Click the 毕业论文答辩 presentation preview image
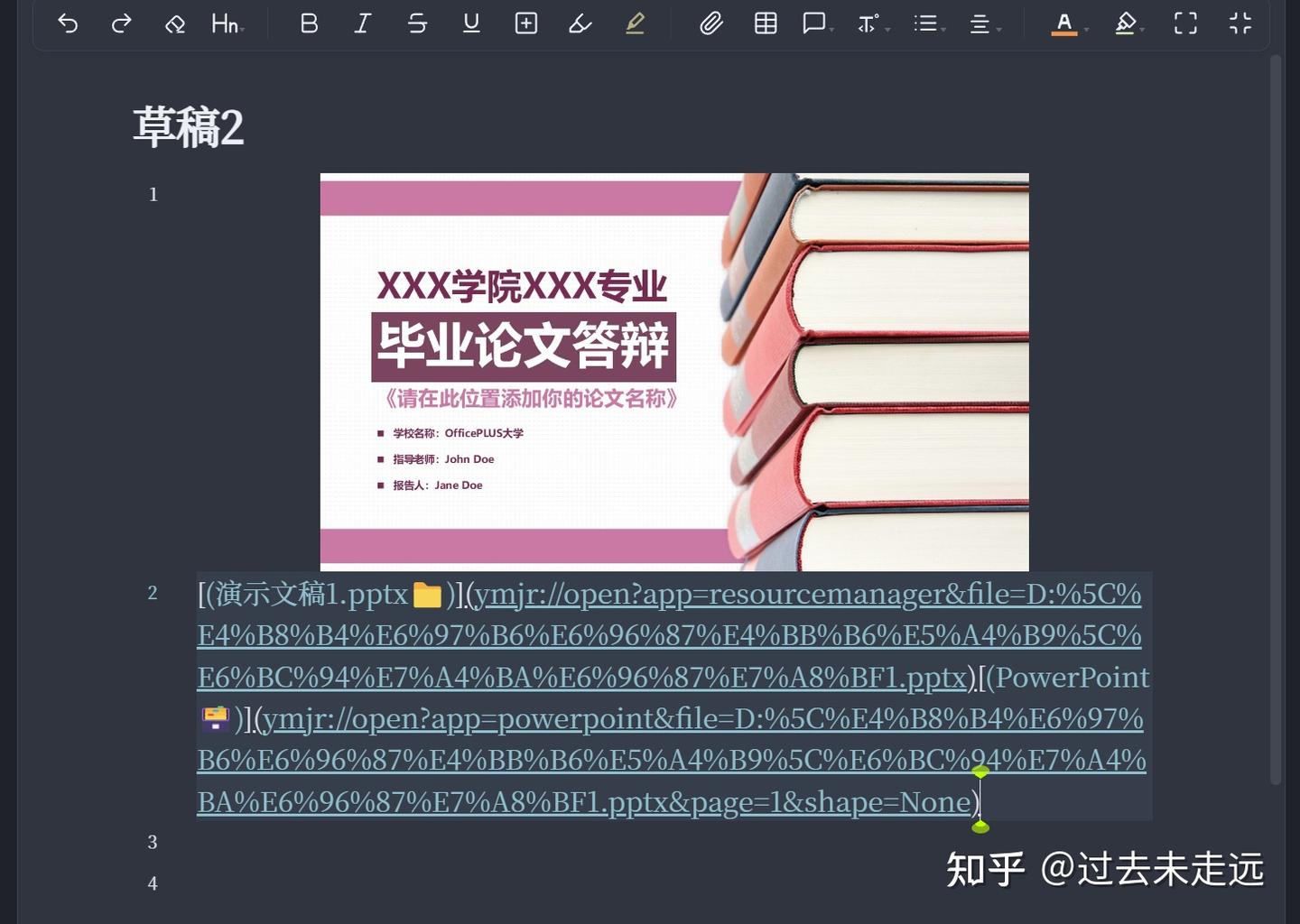The height and width of the screenshot is (924, 1300). click(673, 370)
